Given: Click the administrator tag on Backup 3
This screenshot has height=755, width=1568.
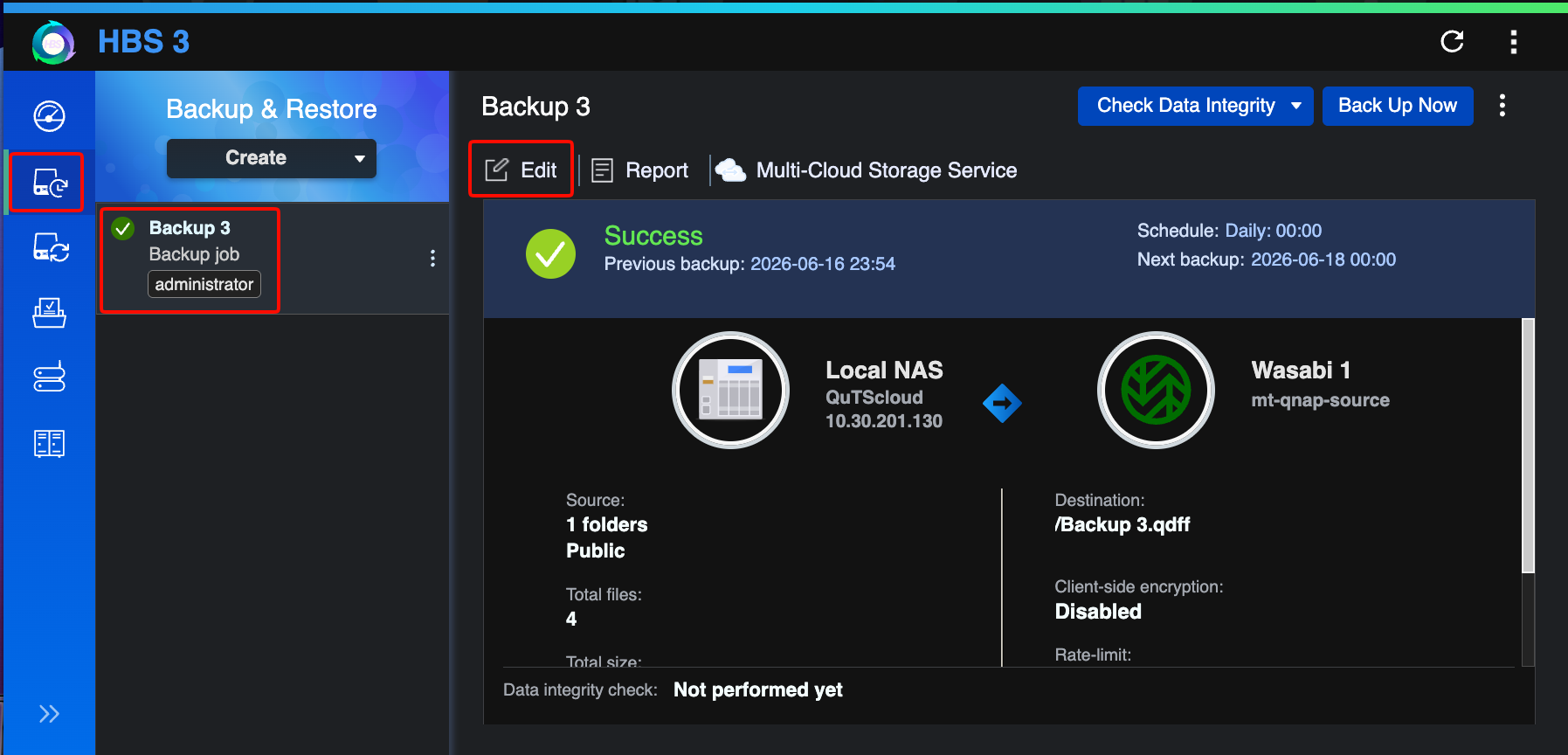Looking at the screenshot, I should coord(204,284).
